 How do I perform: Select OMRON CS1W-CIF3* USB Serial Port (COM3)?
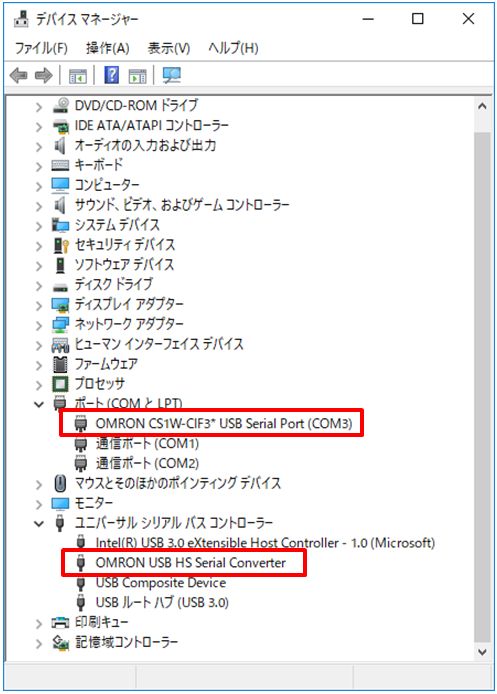pyautogui.click(x=223, y=424)
